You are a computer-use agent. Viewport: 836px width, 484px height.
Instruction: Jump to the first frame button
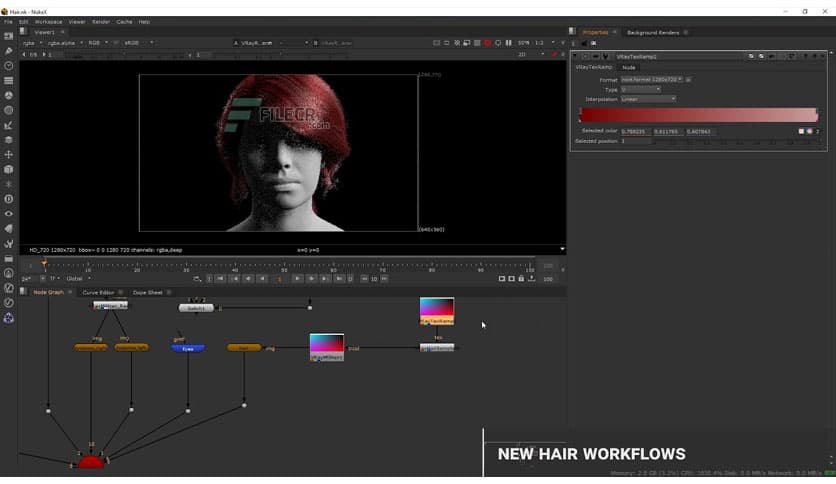220,279
